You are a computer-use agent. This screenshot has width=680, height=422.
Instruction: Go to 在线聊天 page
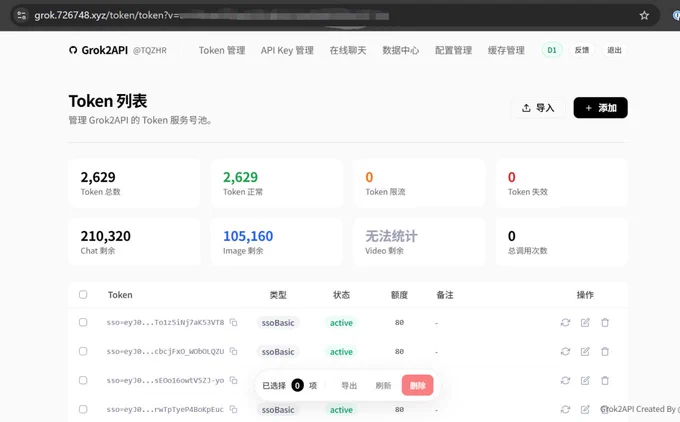pyautogui.click(x=348, y=50)
